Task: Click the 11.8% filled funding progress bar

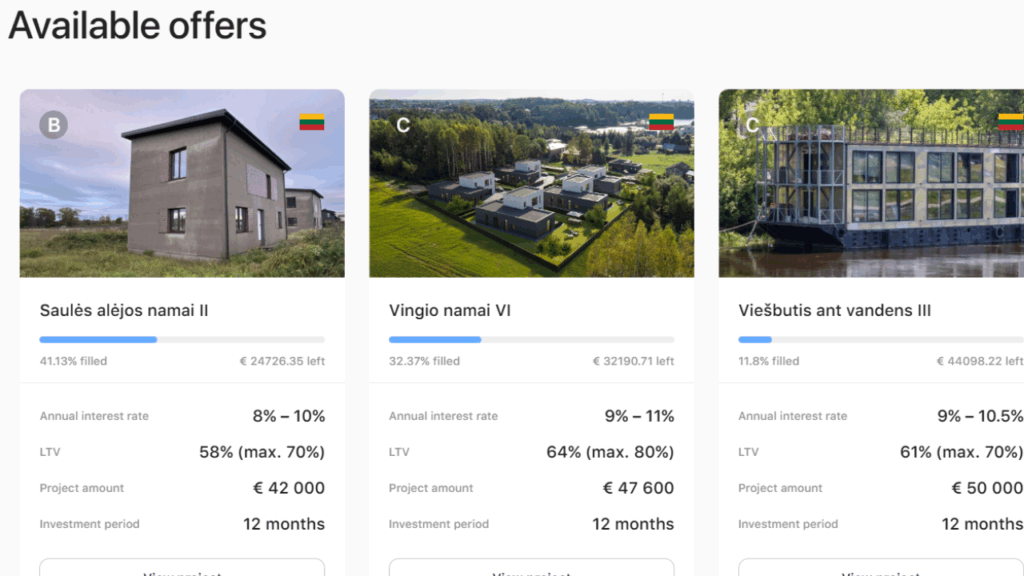Action: point(880,340)
